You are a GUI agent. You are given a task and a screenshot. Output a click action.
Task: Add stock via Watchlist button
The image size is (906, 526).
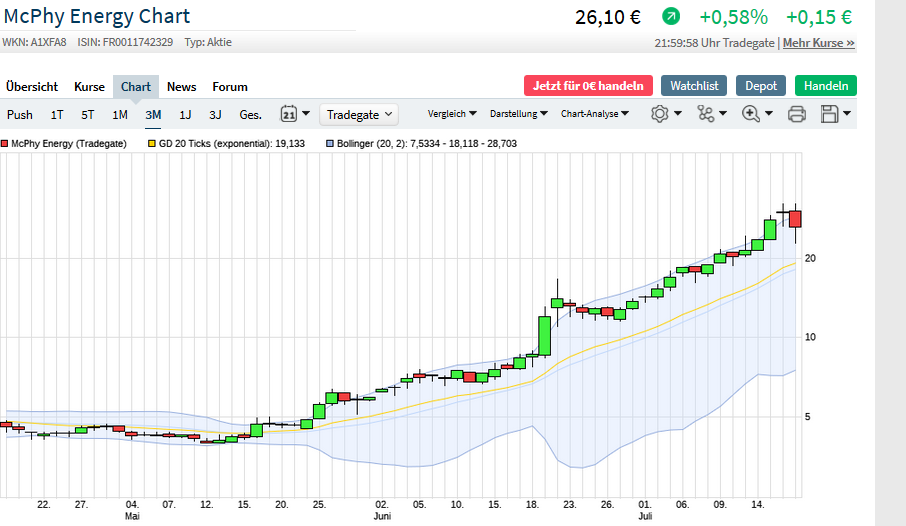694,86
